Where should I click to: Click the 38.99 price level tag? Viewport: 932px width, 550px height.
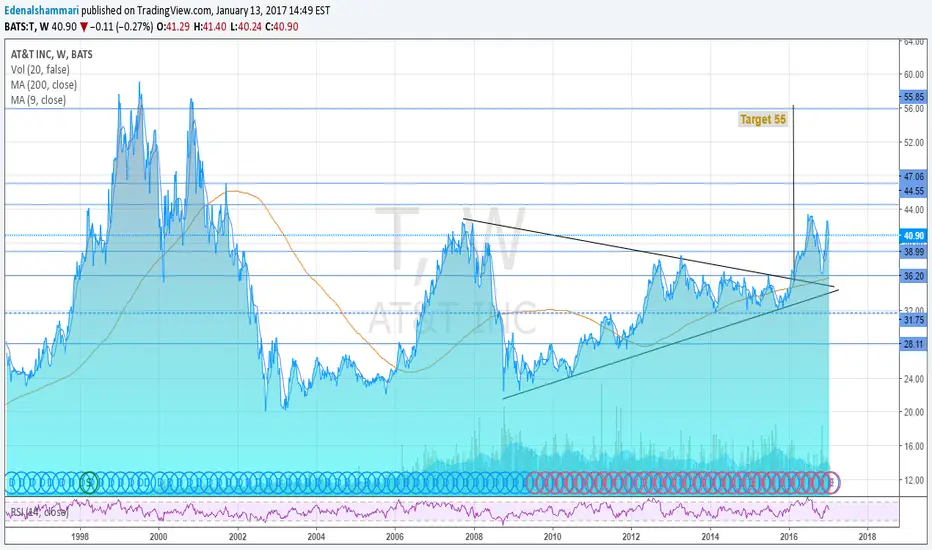(914, 252)
